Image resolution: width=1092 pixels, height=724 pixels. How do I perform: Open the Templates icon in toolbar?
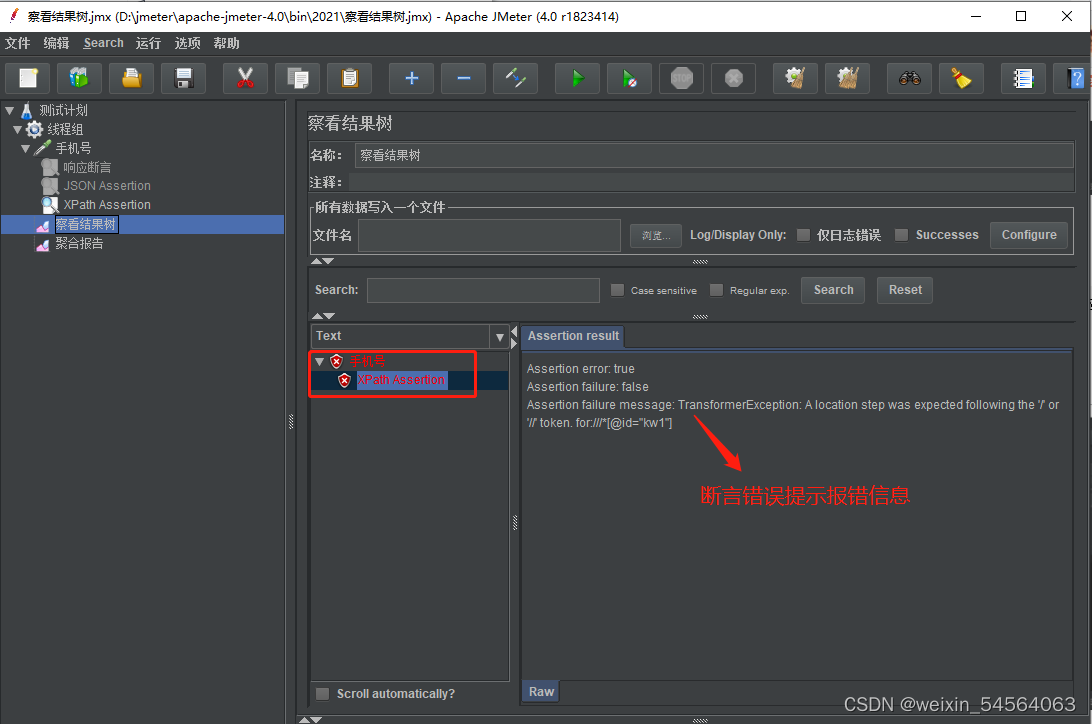79,78
